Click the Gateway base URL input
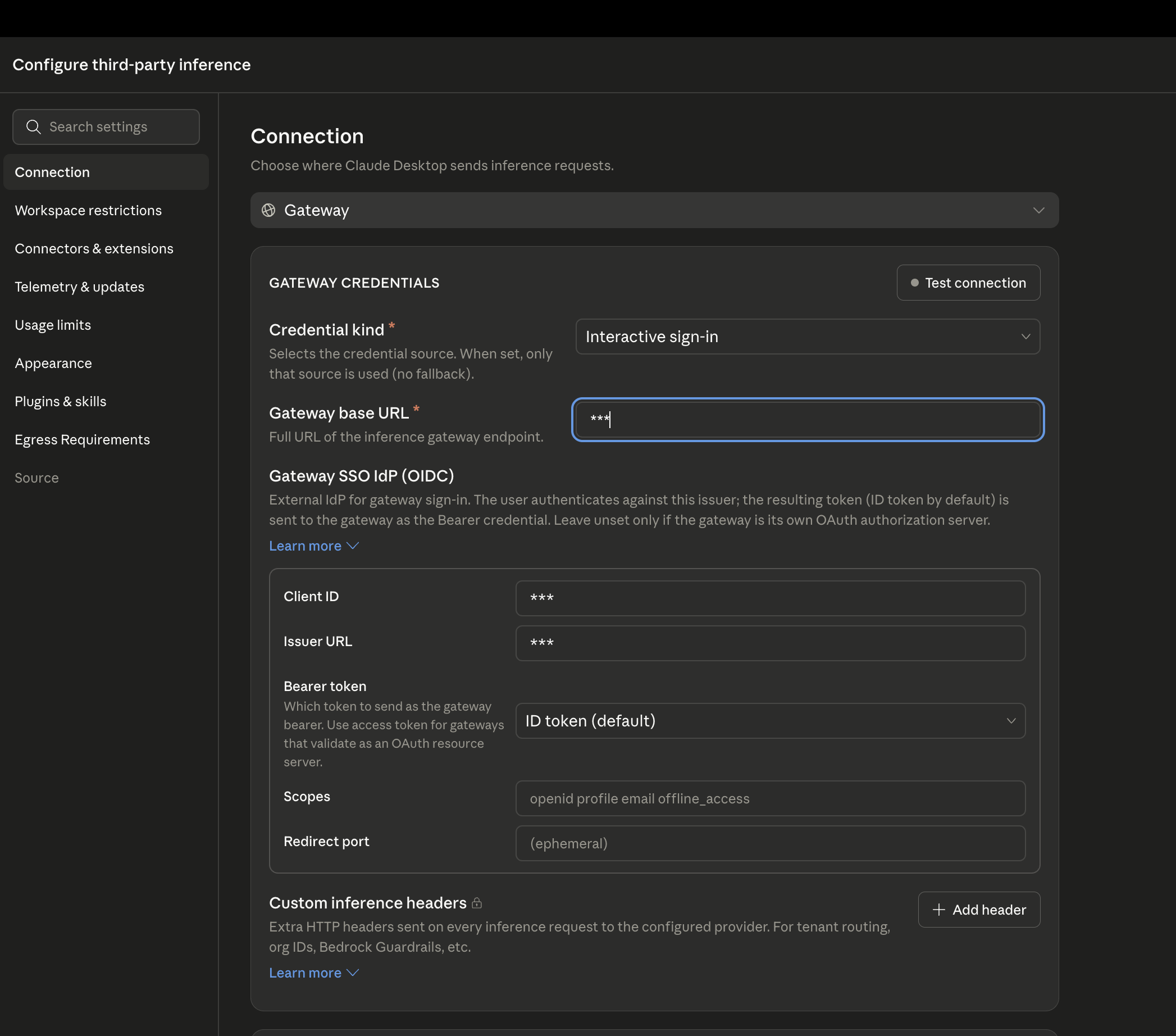Image resolution: width=1176 pixels, height=1036 pixels. 807,420
